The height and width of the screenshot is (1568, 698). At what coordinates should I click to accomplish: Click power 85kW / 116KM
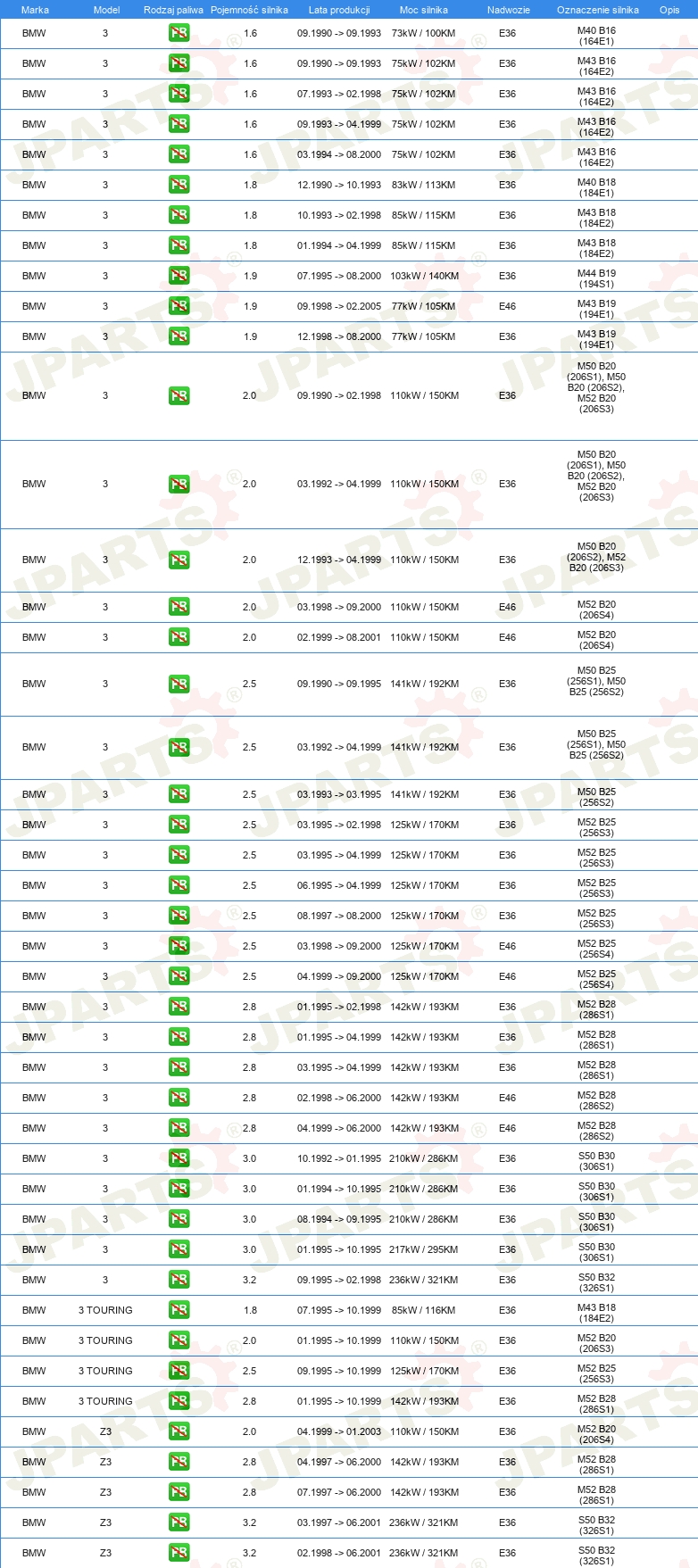point(423,1310)
